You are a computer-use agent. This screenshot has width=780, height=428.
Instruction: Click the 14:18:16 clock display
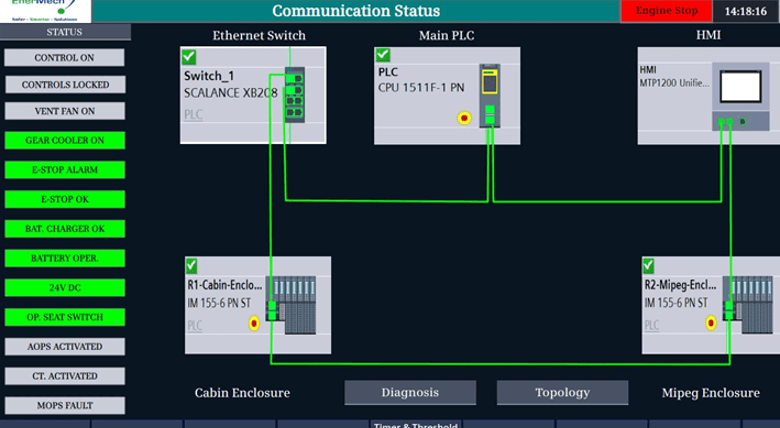[x=746, y=11]
